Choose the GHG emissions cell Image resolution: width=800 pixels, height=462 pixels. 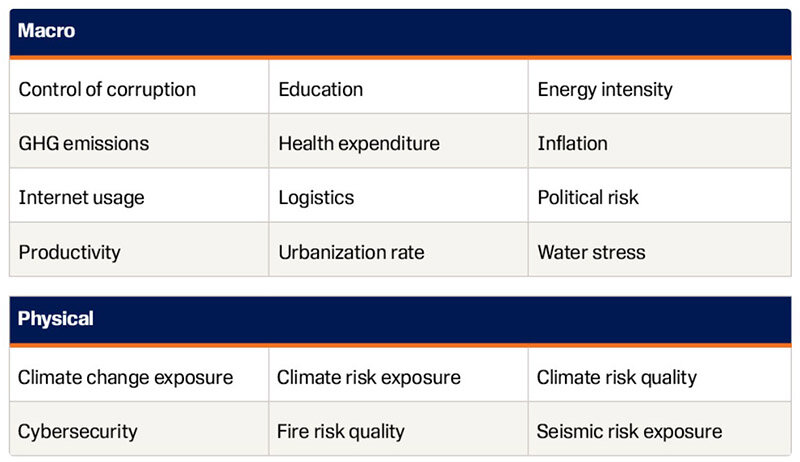[x=139, y=141]
